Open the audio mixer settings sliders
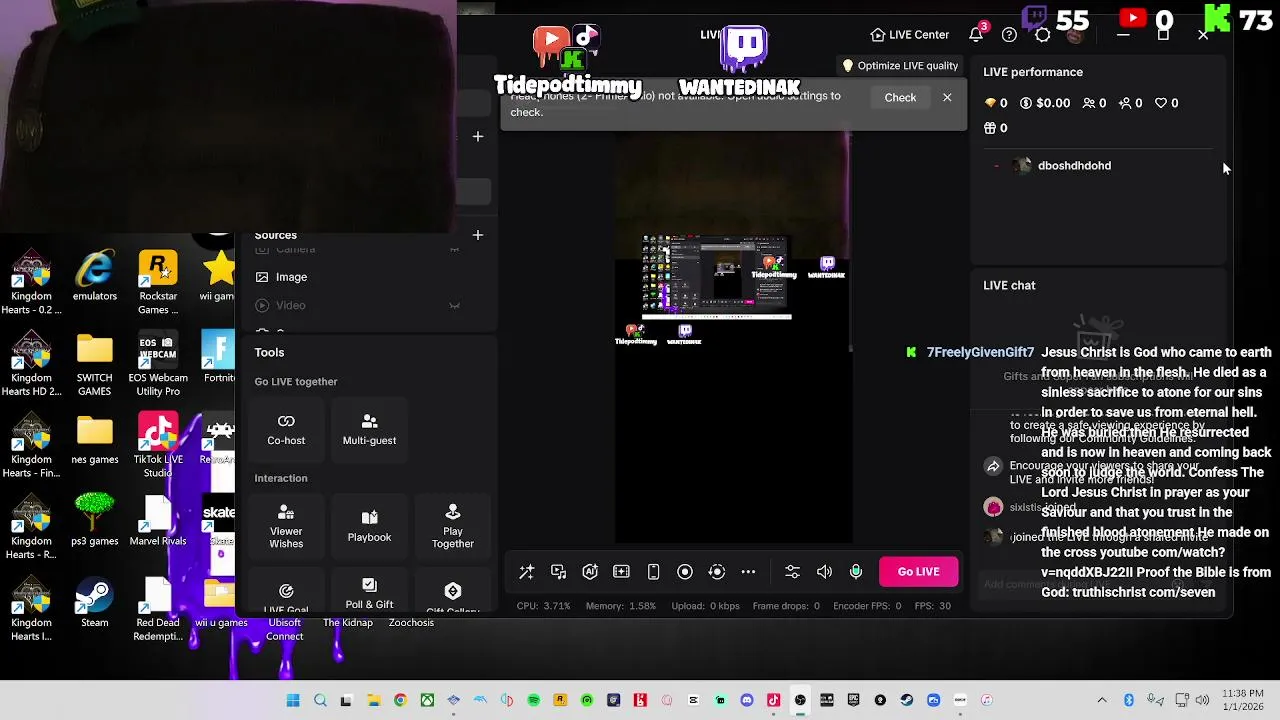Screen dimensions: 1280x720 point(792,572)
